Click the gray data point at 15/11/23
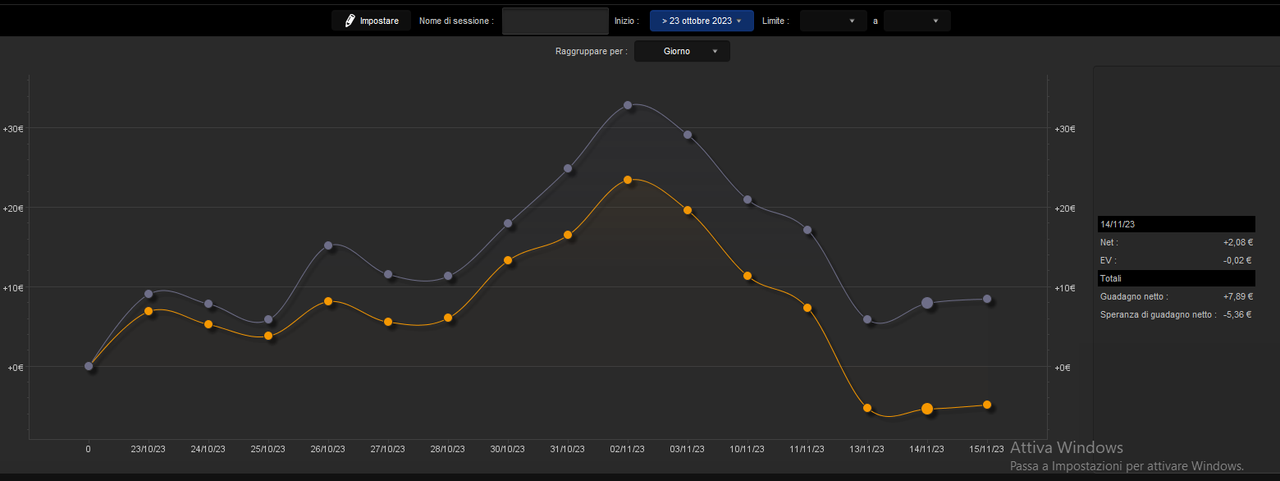The image size is (1280, 481). coord(987,299)
